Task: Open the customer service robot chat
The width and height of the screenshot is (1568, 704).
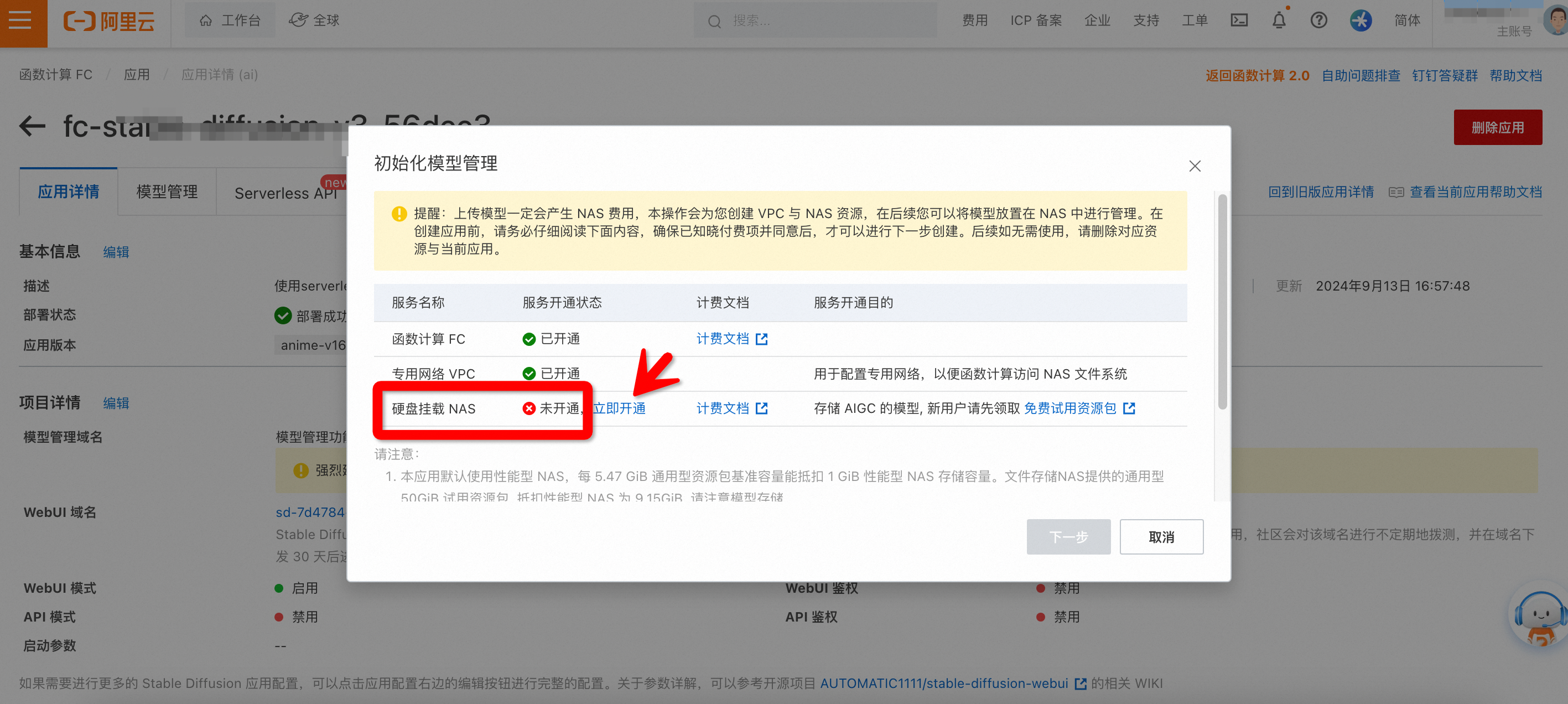Action: tap(1540, 617)
